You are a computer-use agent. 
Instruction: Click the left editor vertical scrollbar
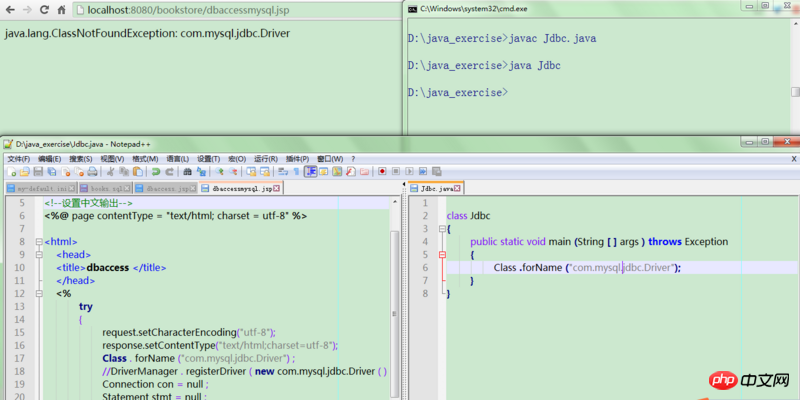click(x=394, y=300)
